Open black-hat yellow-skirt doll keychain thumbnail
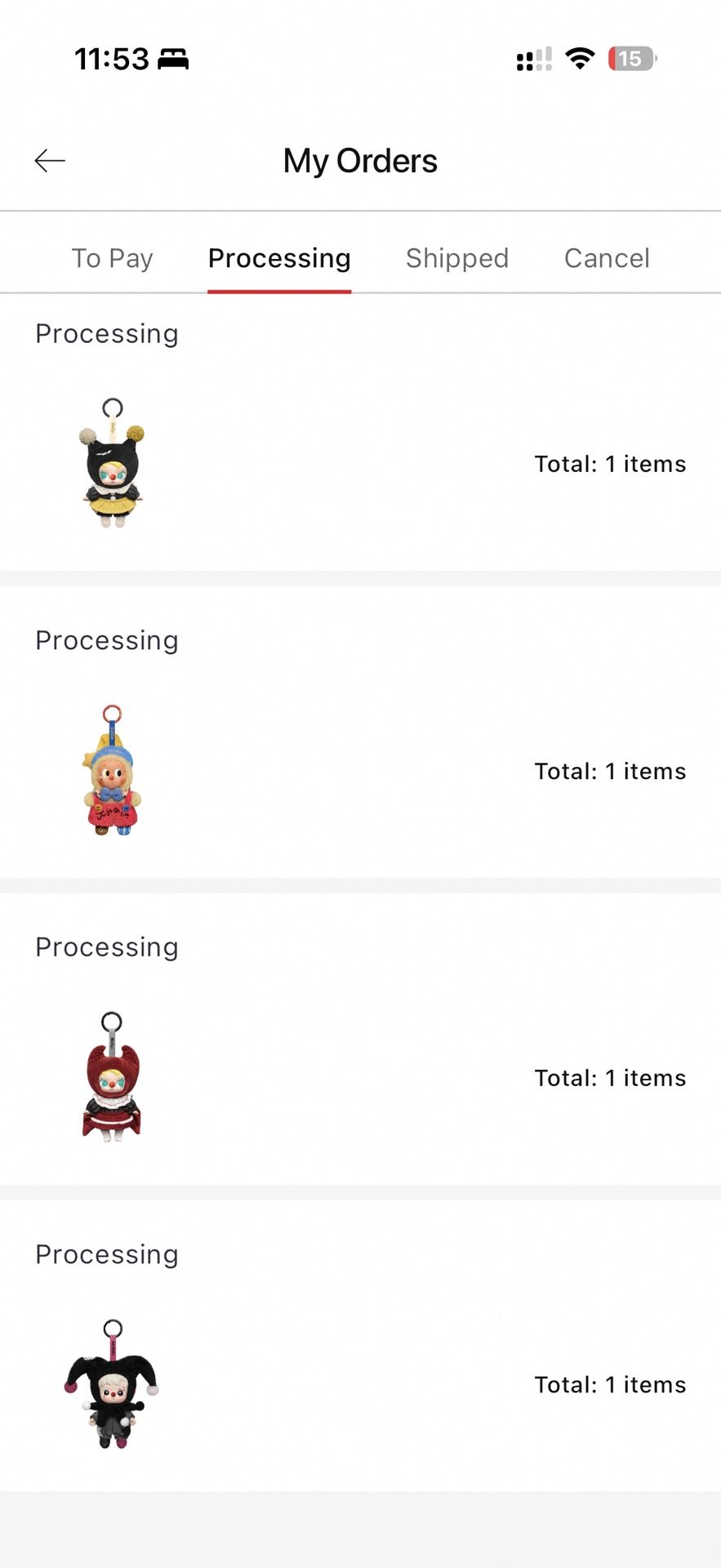 pyautogui.click(x=113, y=463)
